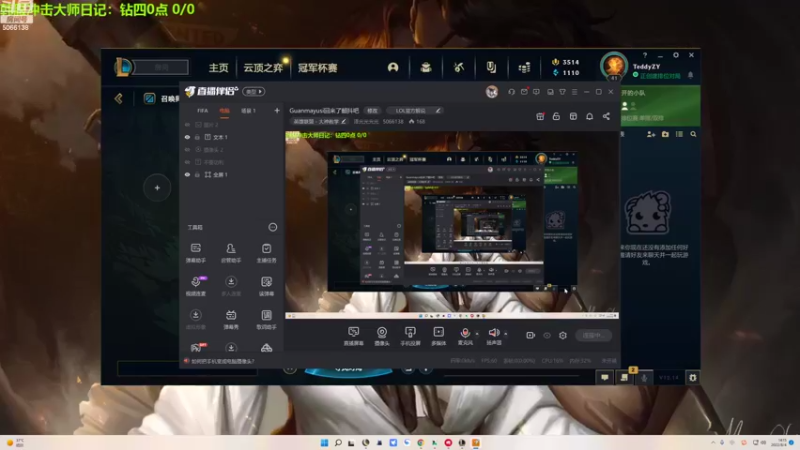800x450 pixels.
Task: Mute the speaker in streaming app
Action: pos(493,333)
